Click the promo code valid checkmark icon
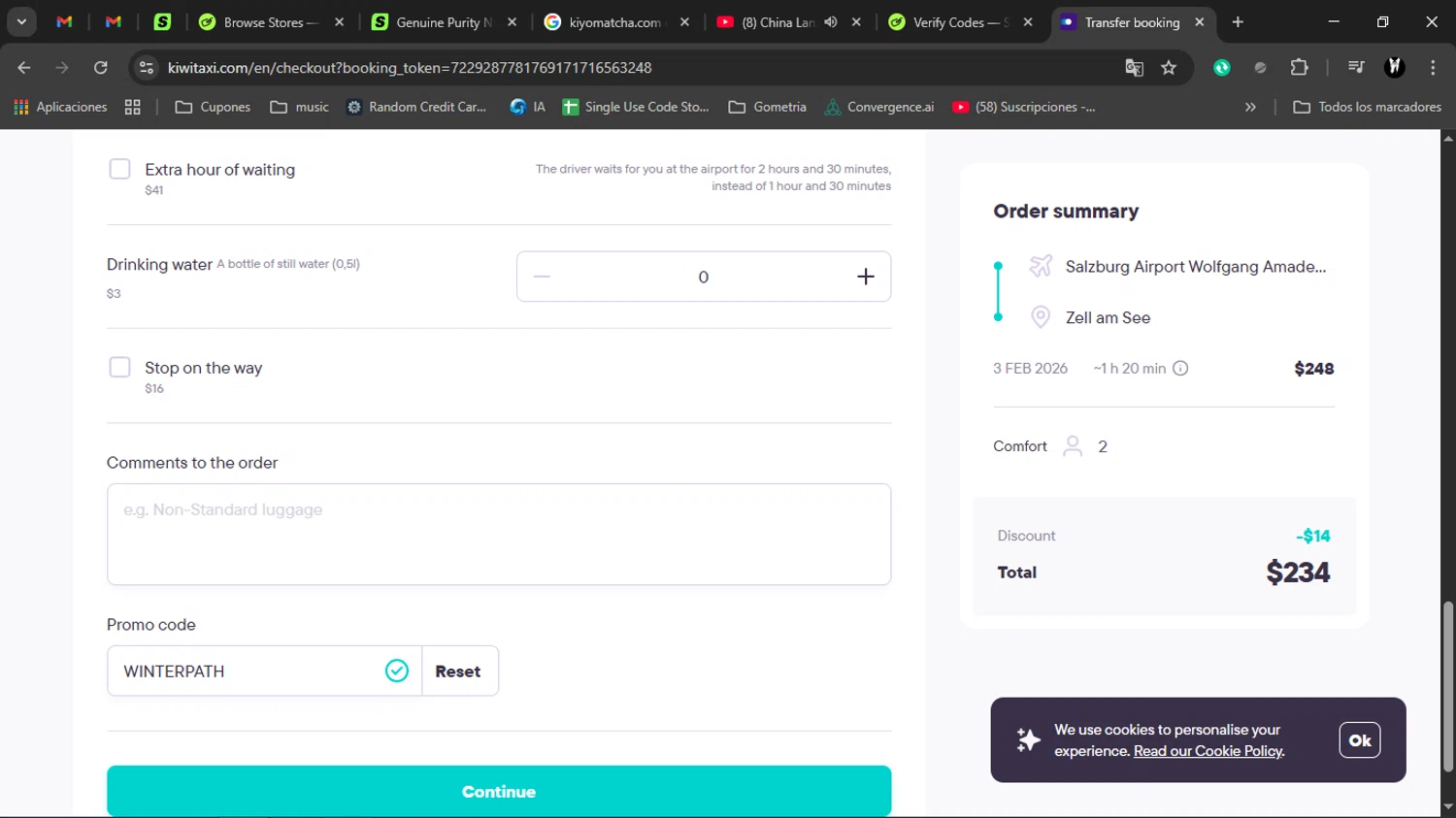 397,671
